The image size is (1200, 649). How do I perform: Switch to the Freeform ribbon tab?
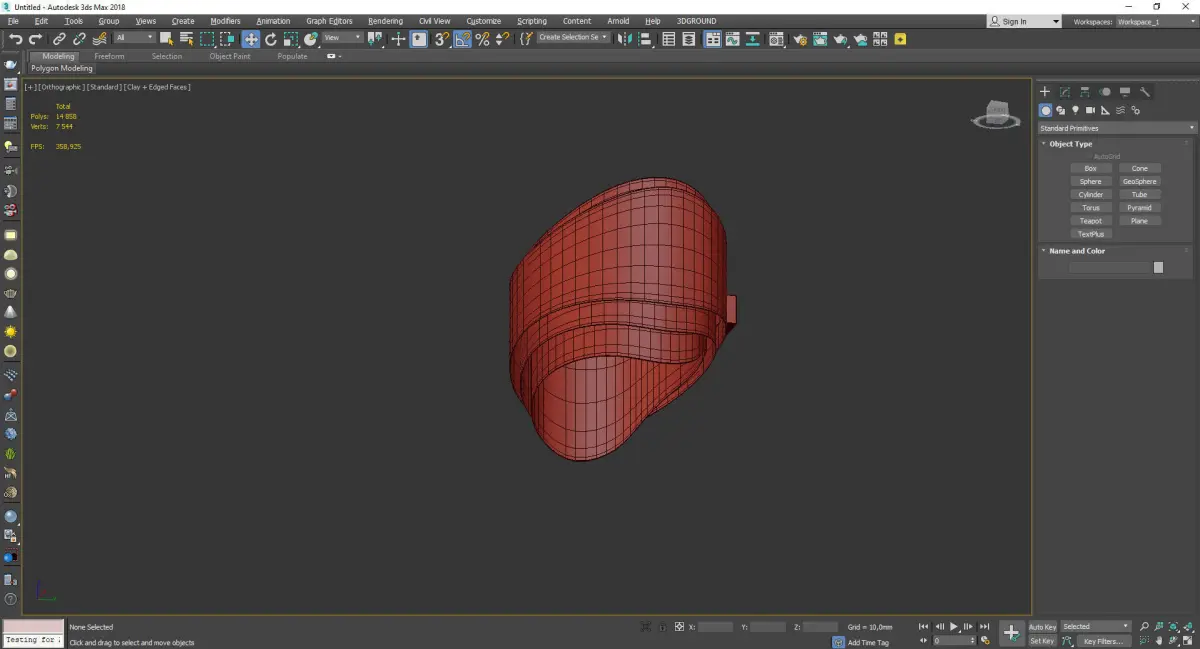point(109,56)
